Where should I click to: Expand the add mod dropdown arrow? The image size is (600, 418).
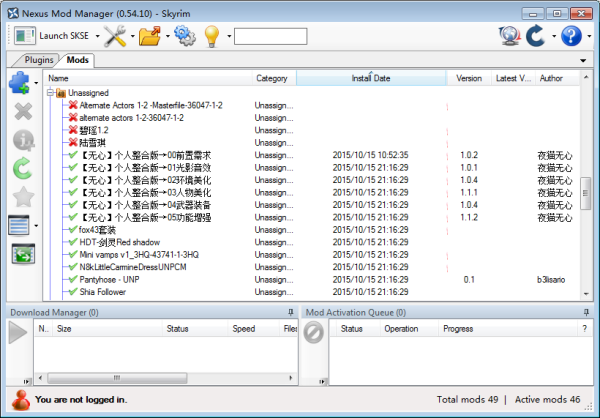(x=36, y=83)
